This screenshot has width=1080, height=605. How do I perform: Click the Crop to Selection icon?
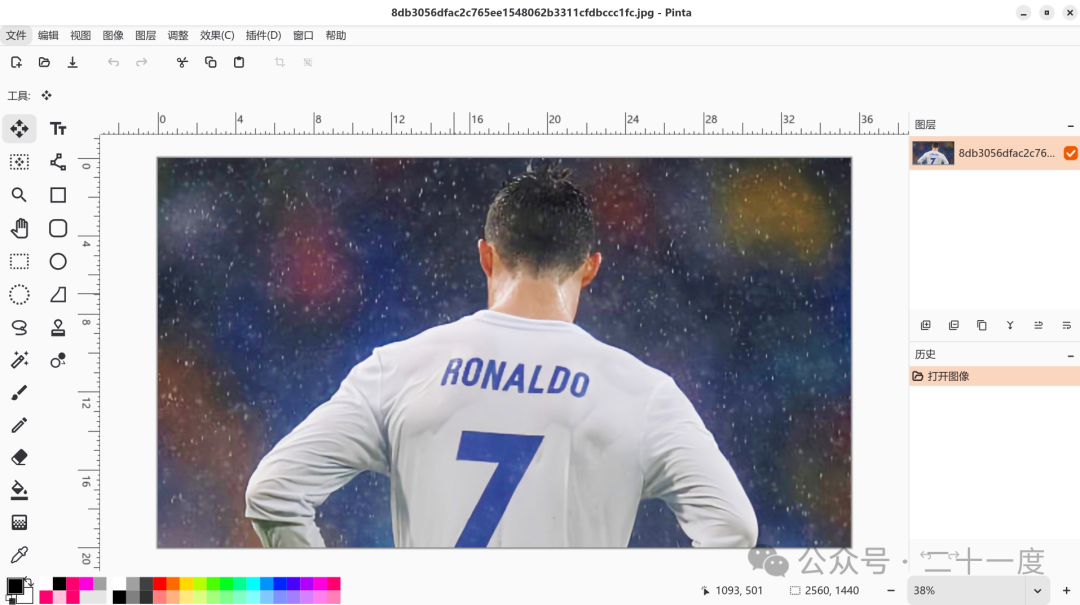(280, 62)
